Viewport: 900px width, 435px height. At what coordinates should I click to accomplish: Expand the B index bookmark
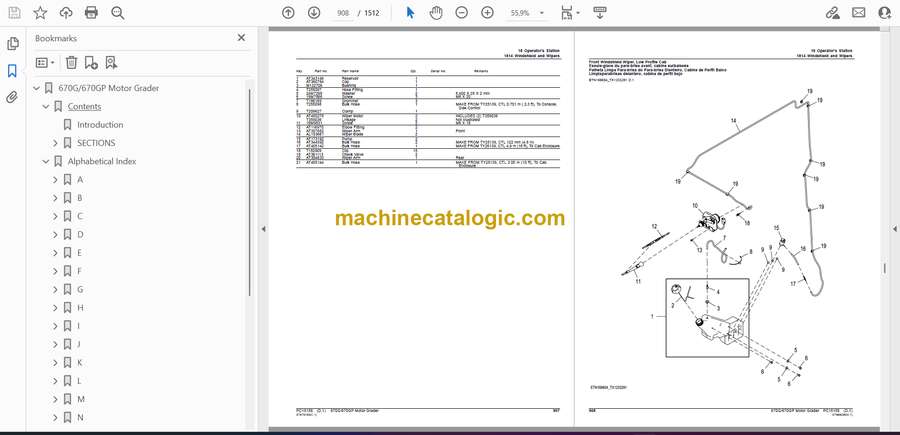tap(55, 198)
